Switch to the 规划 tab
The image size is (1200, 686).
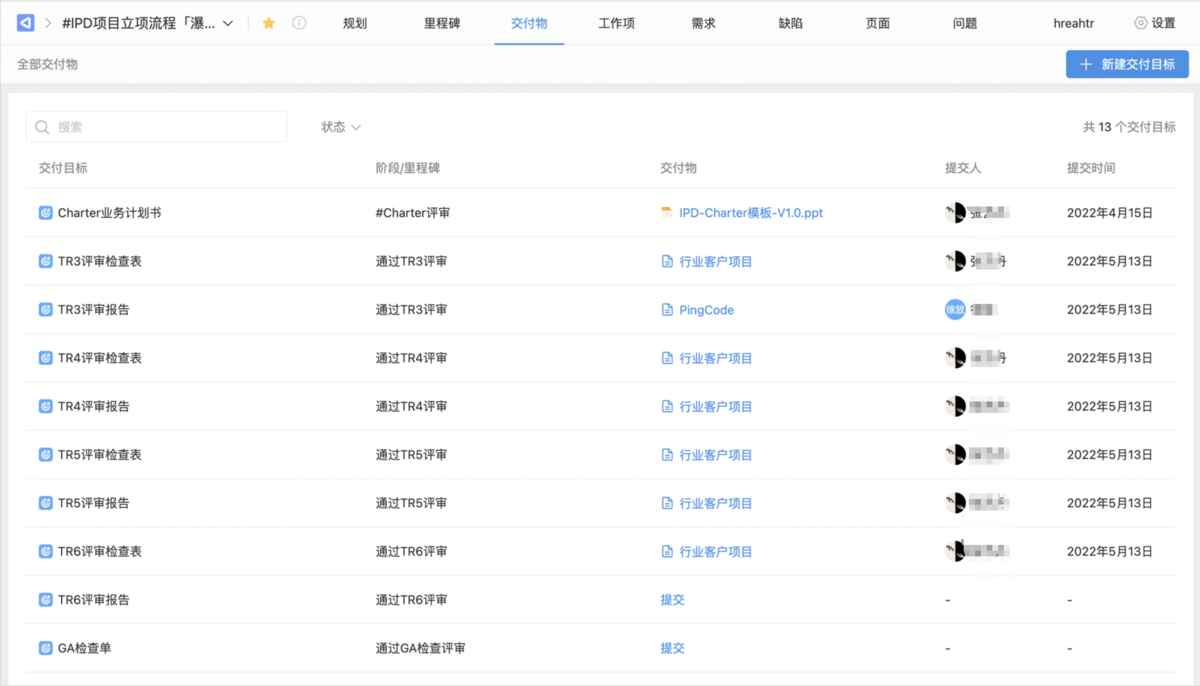coord(355,23)
